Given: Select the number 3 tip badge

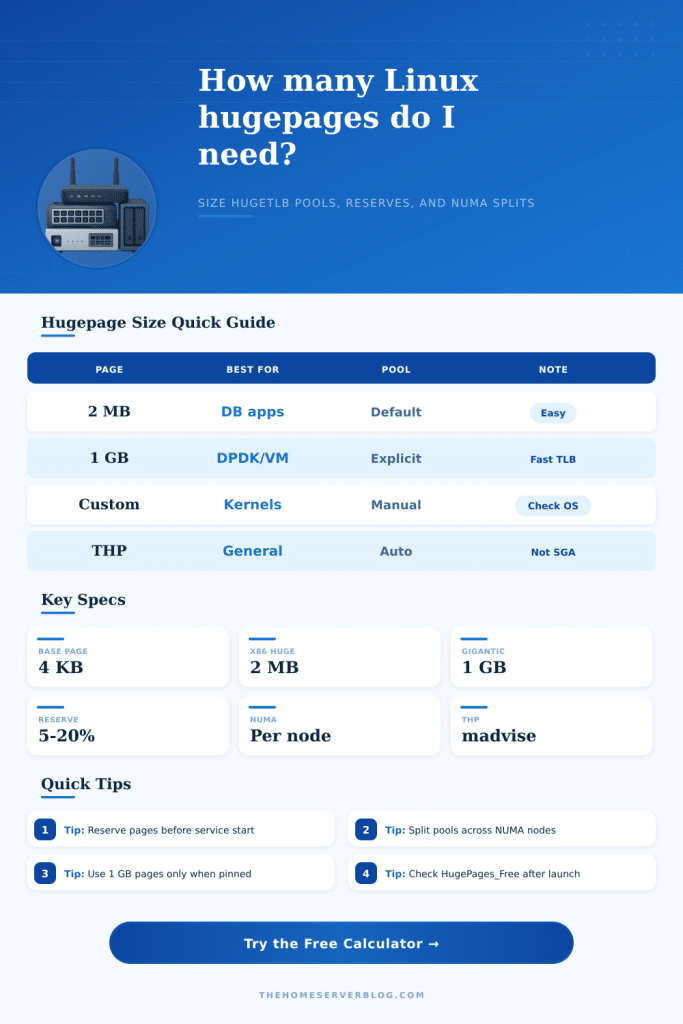Looking at the screenshot, I should 45,873.
